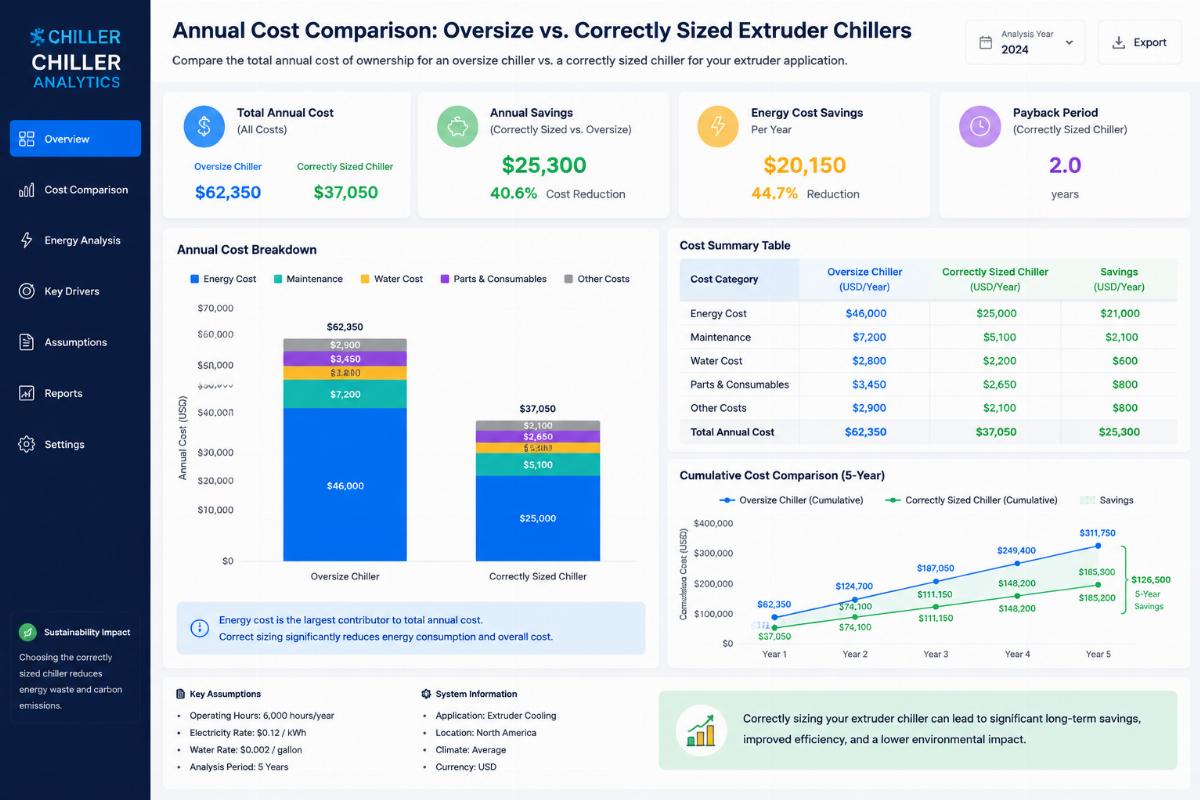
Task: Click Savings (USD/Year) column header
Action: [x=1119, y=279]
